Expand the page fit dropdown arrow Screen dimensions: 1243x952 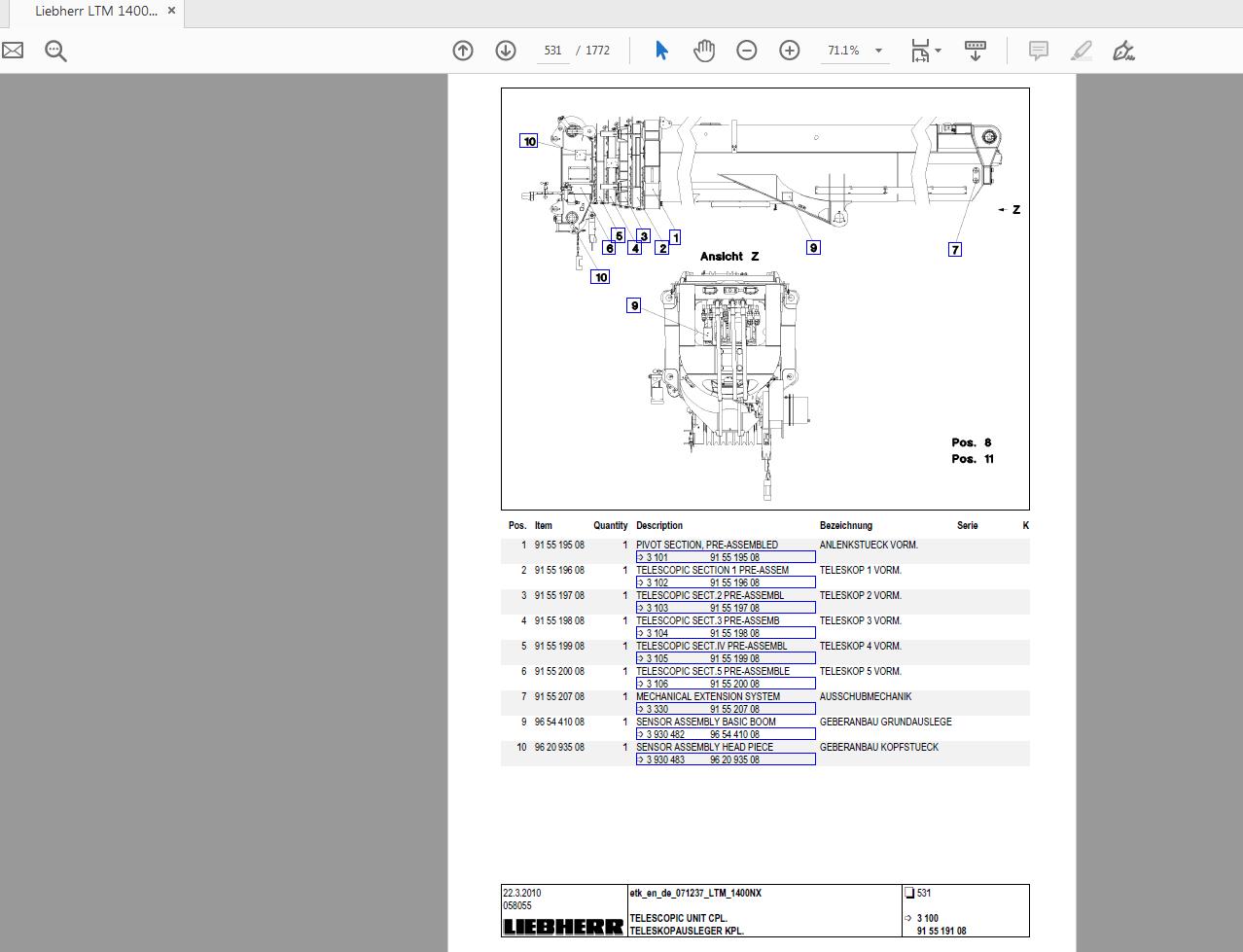939,51
